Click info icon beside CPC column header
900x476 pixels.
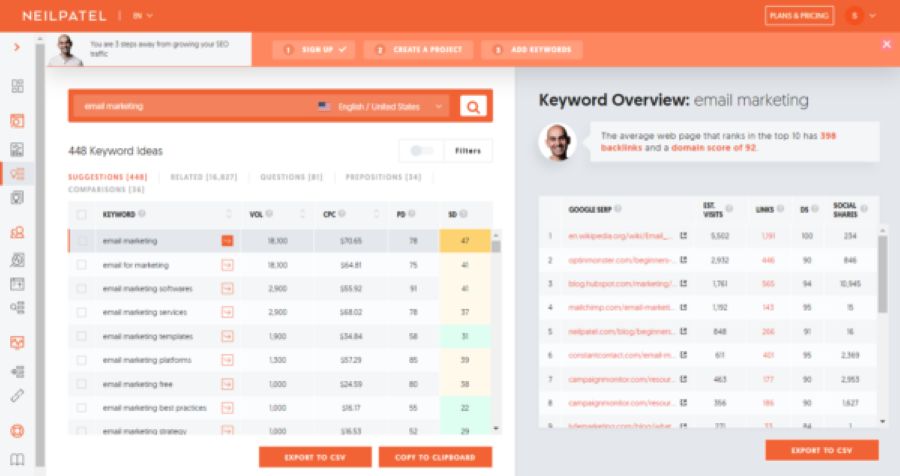pos(342,214)
